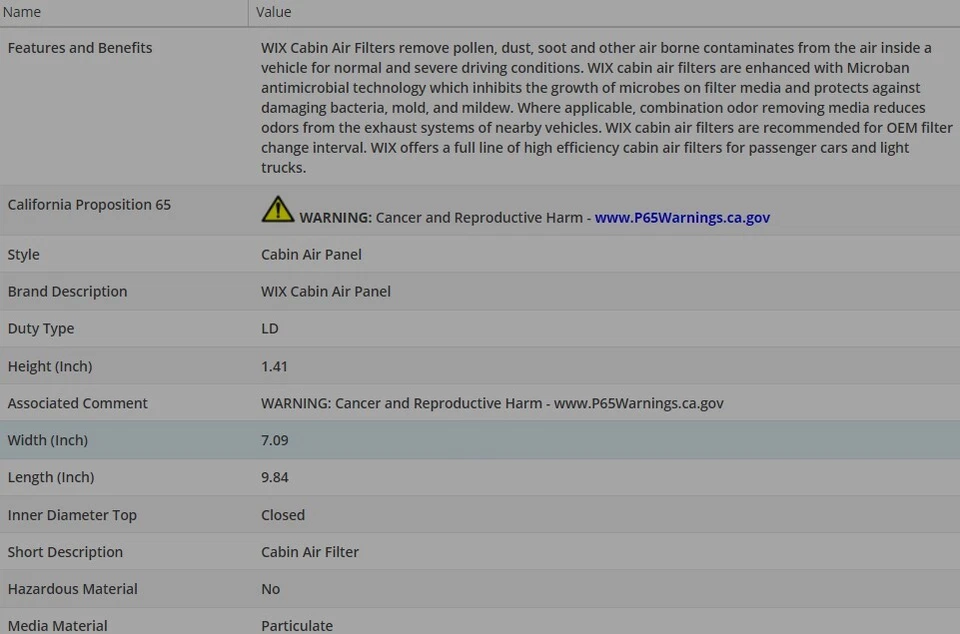This screenshot has height=634, width=960.
Task: Select the Media Material label
Action: (x=58, y=625)
